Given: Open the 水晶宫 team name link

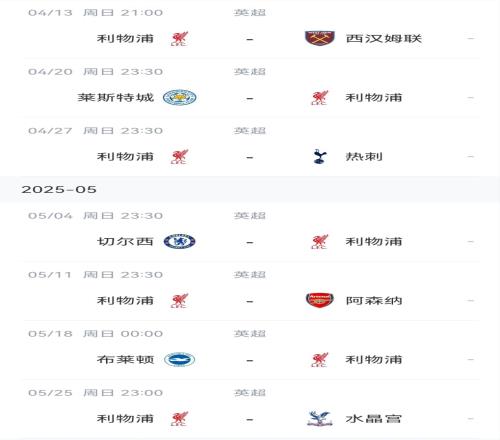Looking at the screenshot, I should [x=374, y=418].
